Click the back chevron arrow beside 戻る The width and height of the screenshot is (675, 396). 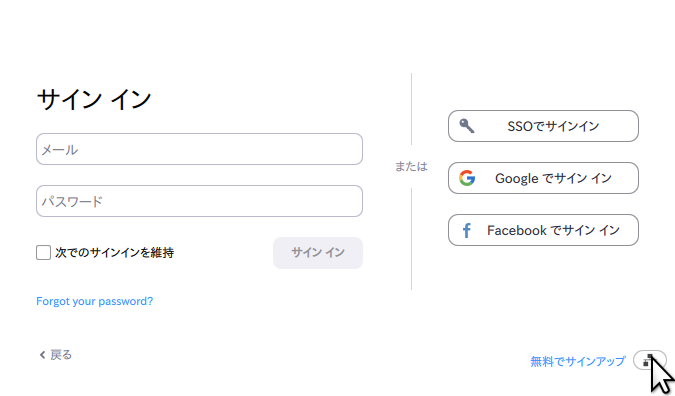[x=42, y=355]
